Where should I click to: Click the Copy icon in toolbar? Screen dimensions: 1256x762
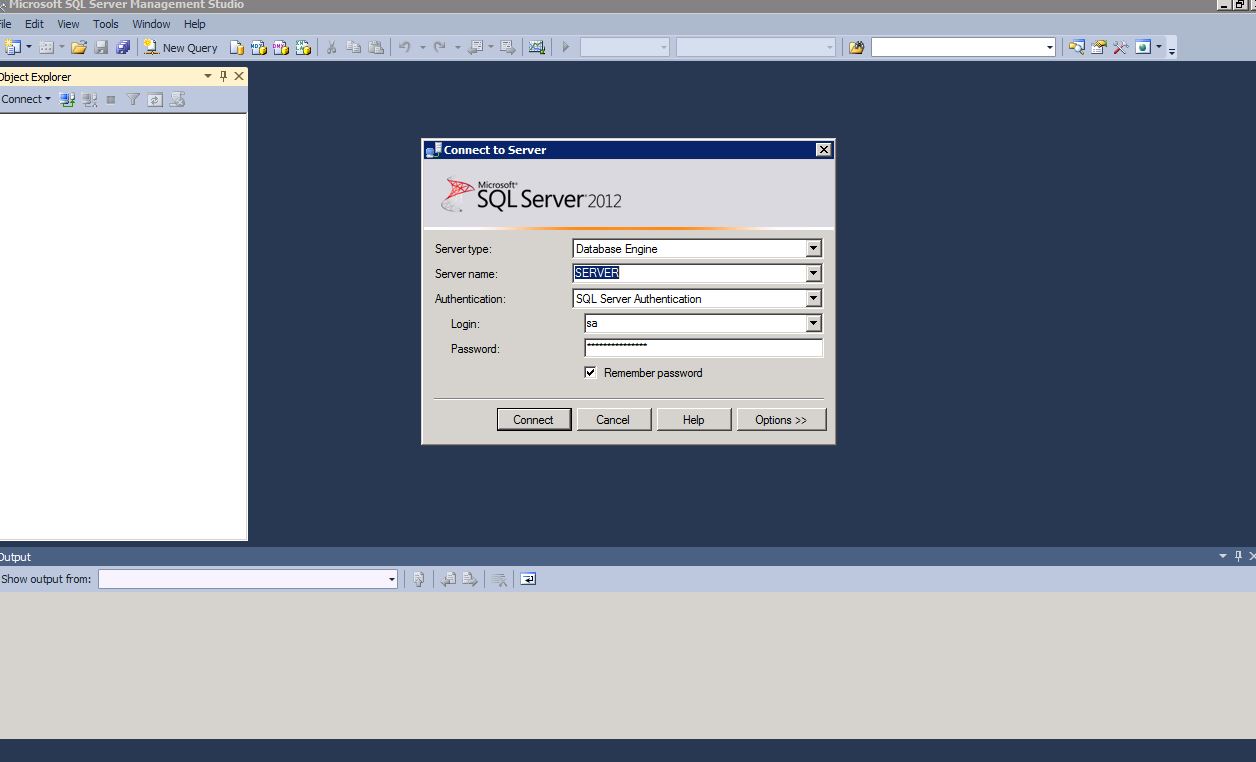pyautogui.click(x=354, y=47)
